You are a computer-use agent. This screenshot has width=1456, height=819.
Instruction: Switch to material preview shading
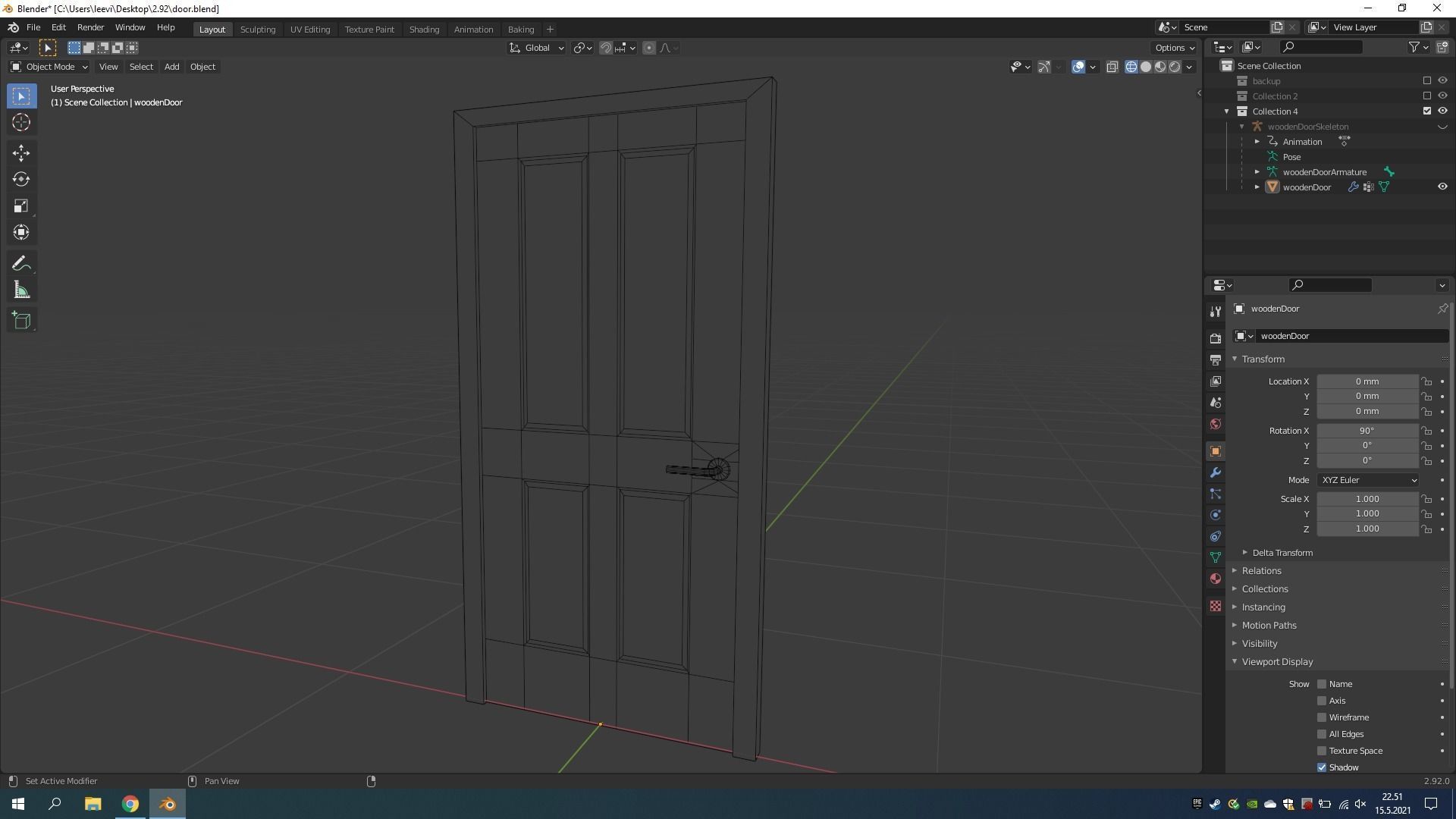coord(1160,67)
